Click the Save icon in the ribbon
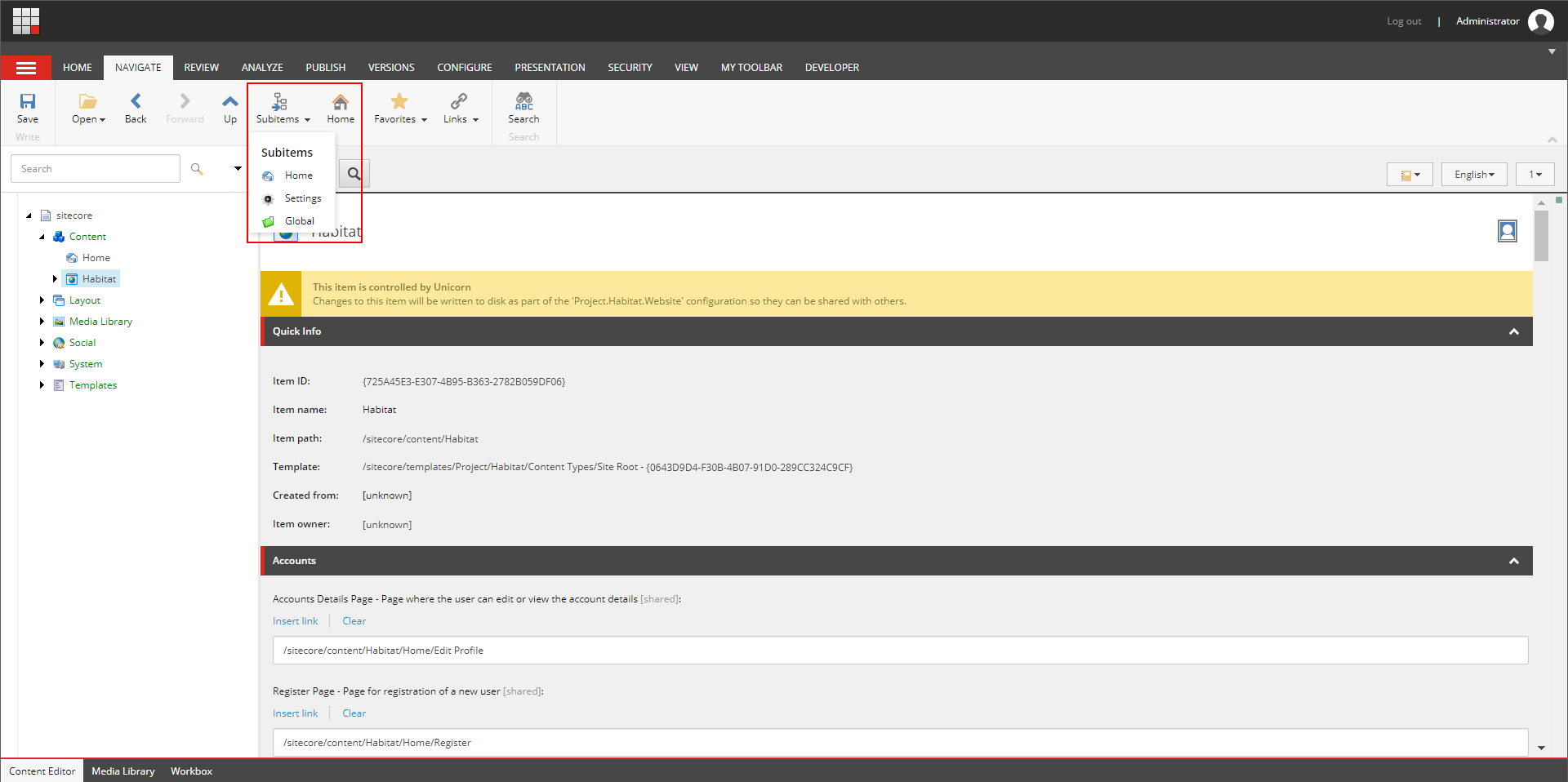The width and height of the screenshot is (1568, 782). [28, 101]
